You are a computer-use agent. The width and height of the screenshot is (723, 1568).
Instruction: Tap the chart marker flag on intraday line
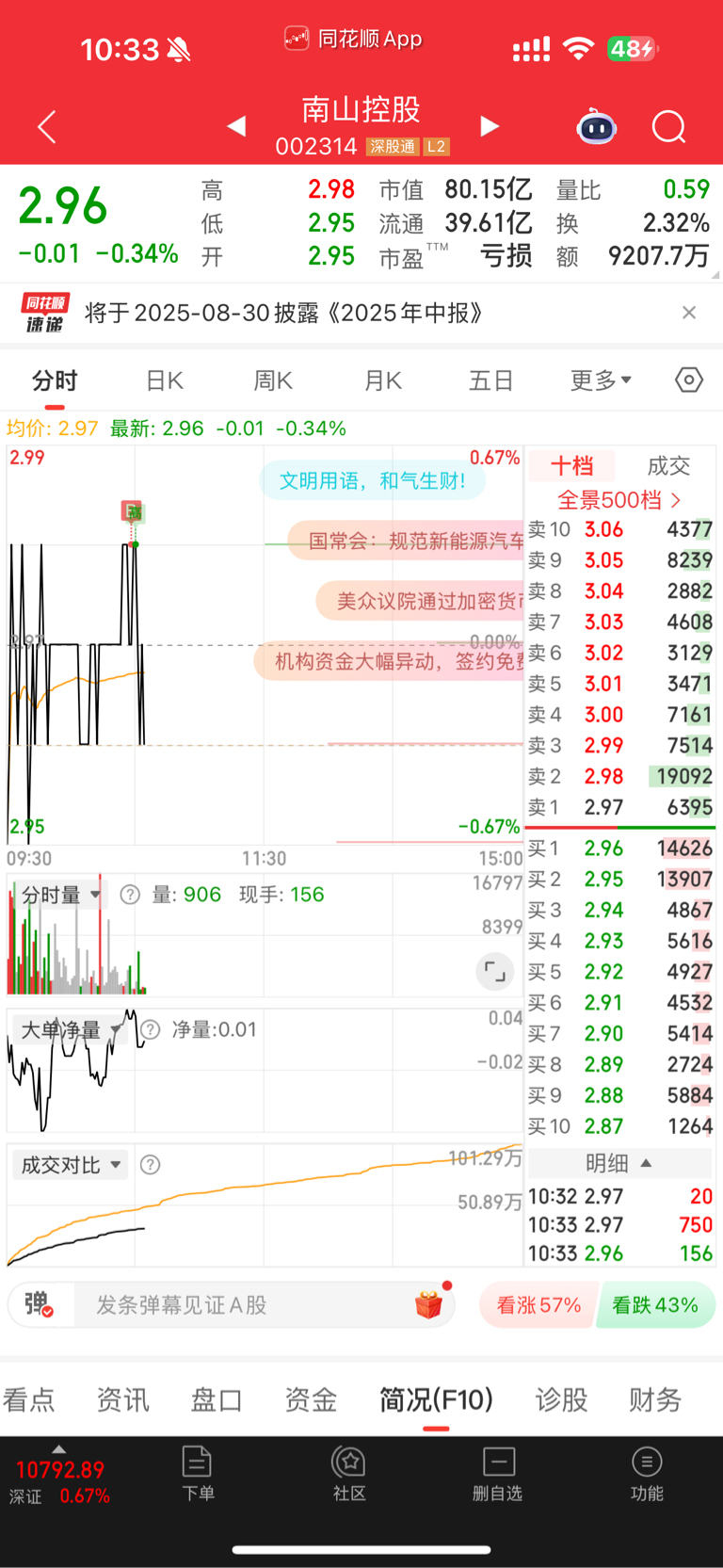(132, 511)
